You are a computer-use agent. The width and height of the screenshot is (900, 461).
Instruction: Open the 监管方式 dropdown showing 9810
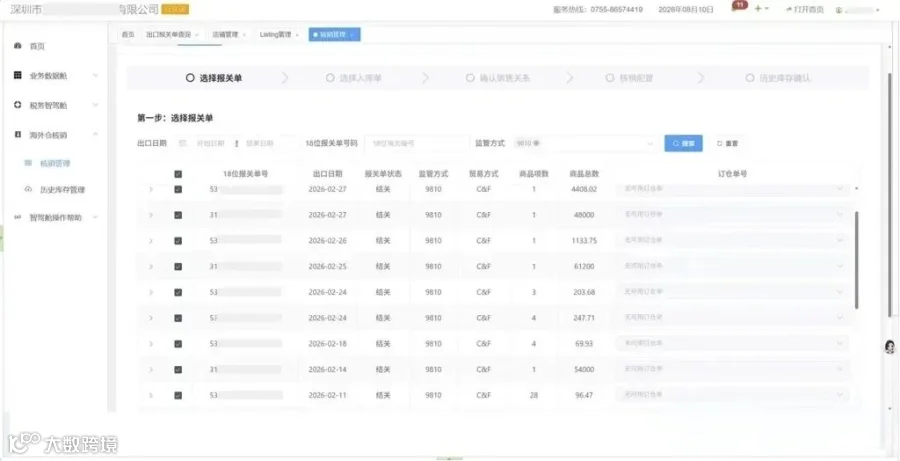click(584, 143)
